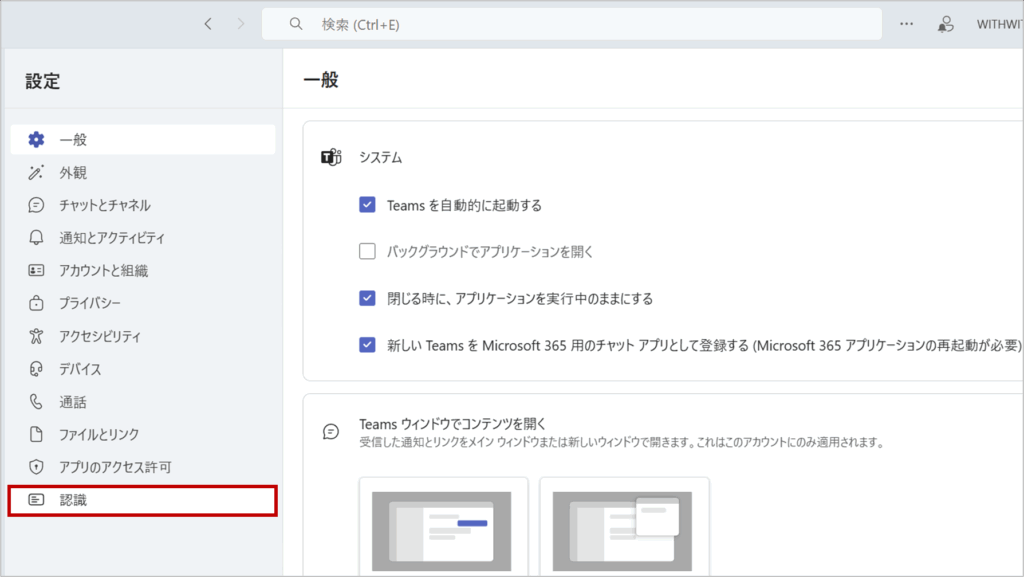Image resolution: width=1024 pixels, height=577 pixels.
Task: Click the forward navigation arrow
Action: 240,24
